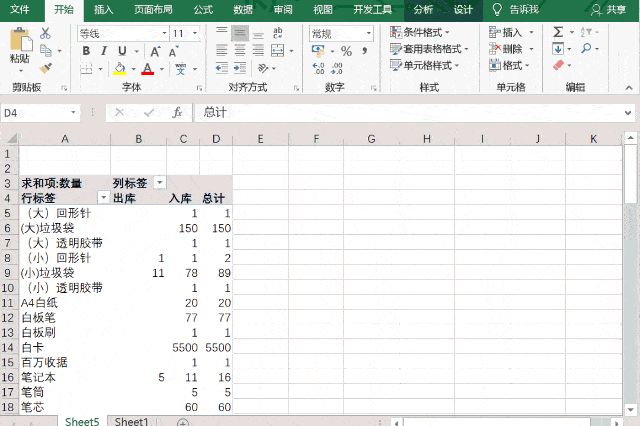Image resolution: width=640 pixels, height=426 pixels.
Task: Toggle Italic formatting
Action: (104, 51)
